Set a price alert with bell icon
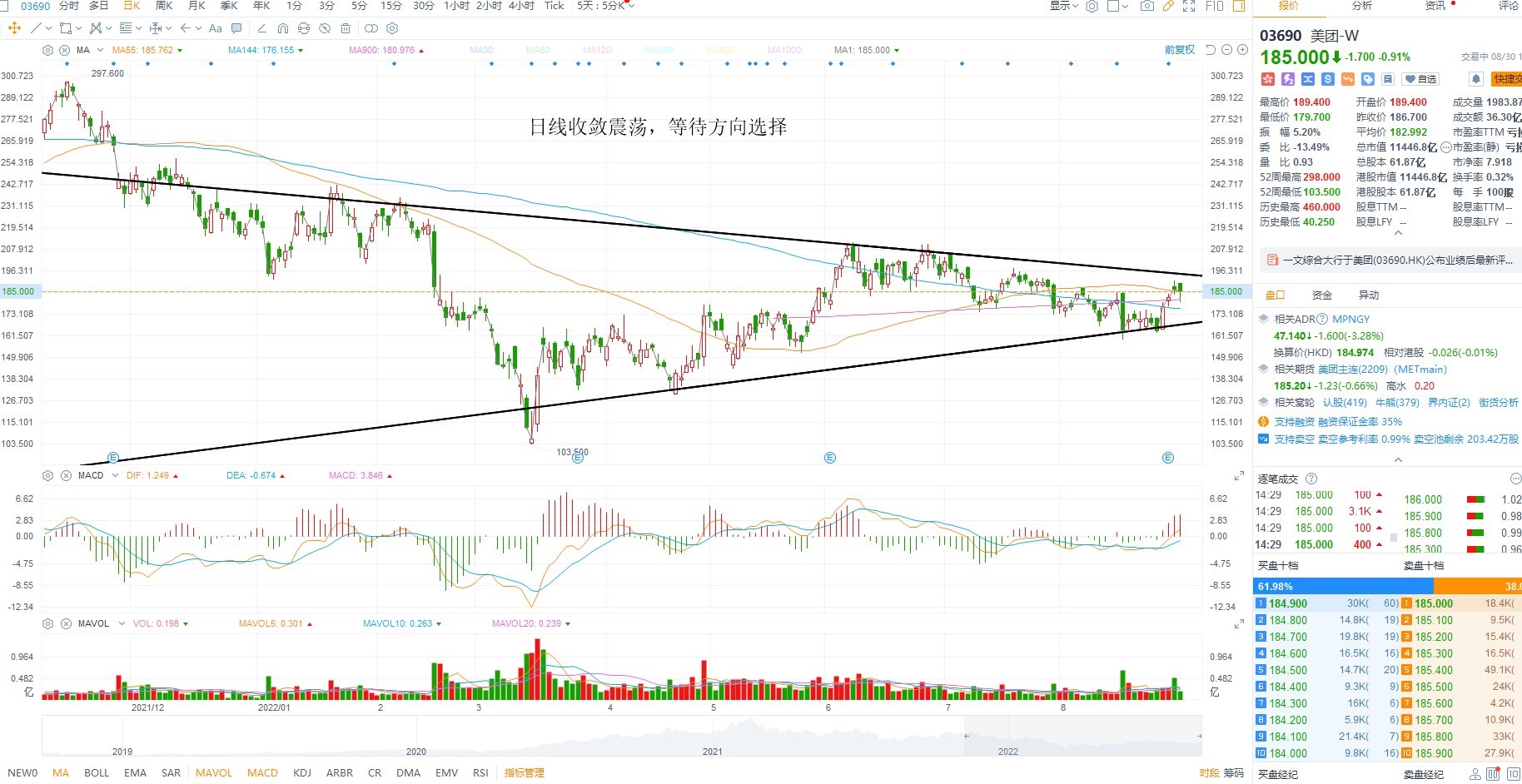This screenshot has width=1522, height=784. pyautogui.click(x=1476, y=79)
